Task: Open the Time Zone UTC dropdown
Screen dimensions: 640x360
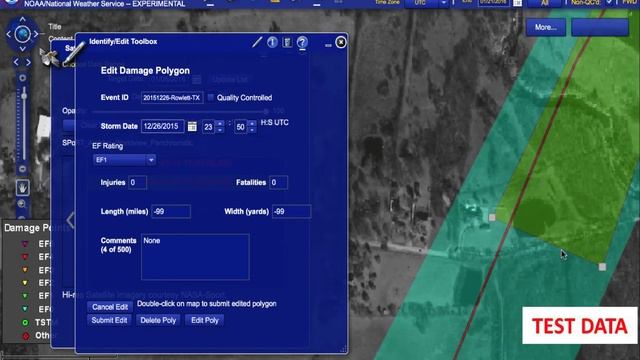Action: (427, 3)
